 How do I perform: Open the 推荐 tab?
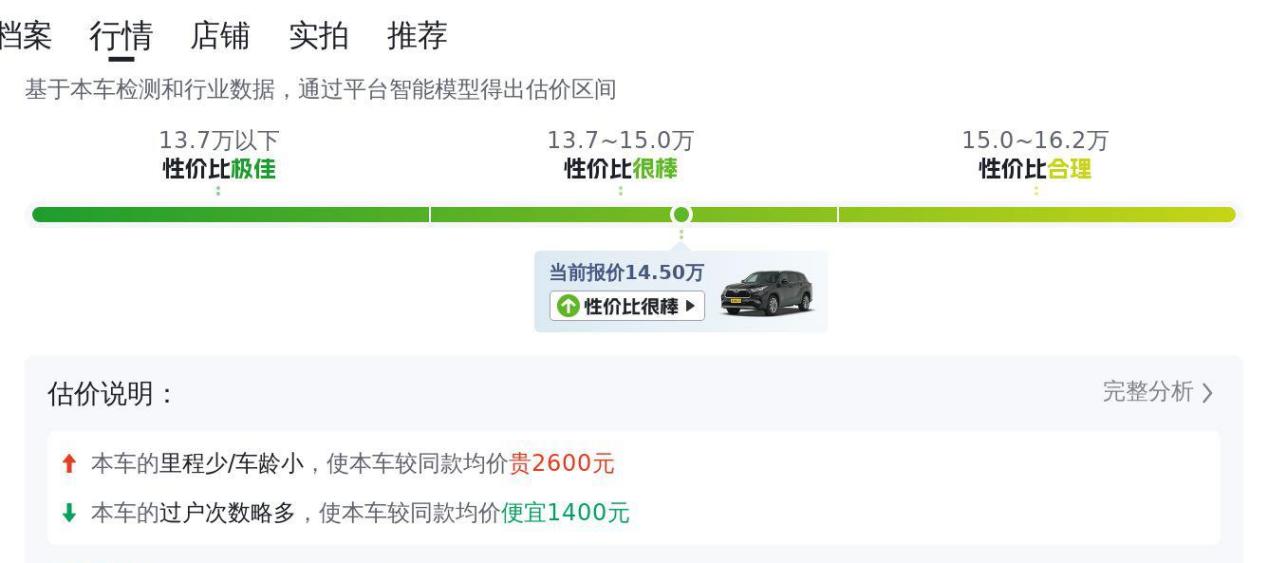click(417, 36)
